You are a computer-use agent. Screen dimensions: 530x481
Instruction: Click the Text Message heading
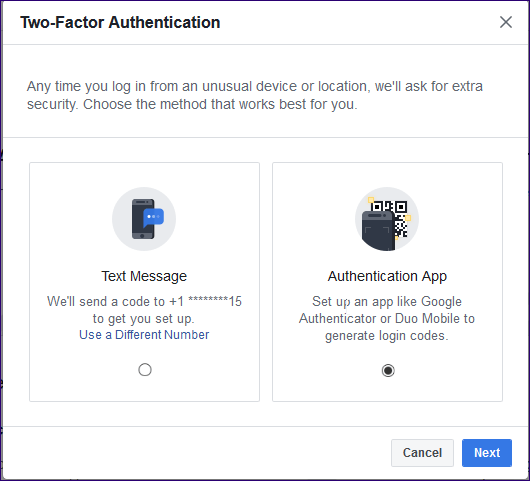tap(144, 276)
